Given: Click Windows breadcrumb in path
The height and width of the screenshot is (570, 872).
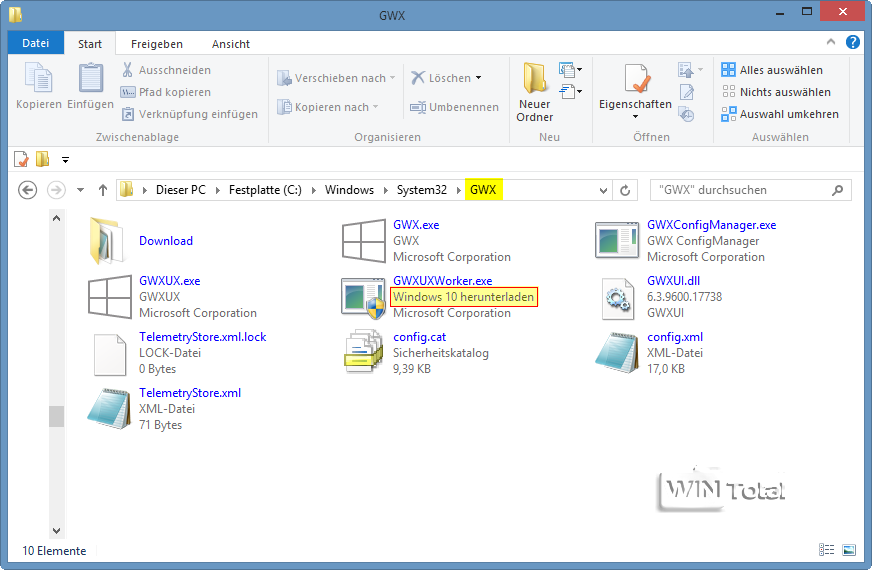Looking at the screenshot, I should point(349,190).
